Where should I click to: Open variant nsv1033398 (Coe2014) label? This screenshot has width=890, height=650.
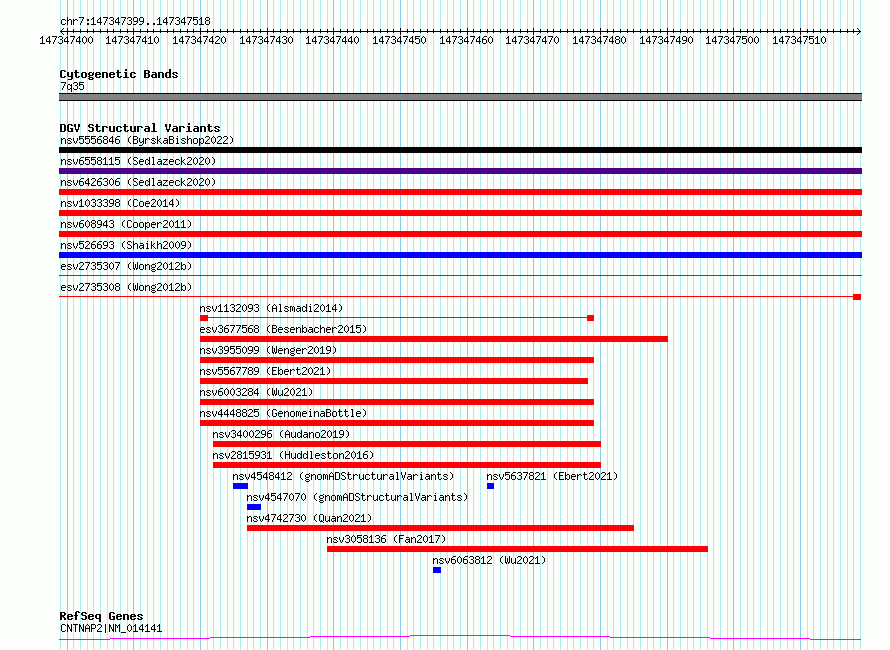[120, 203]
